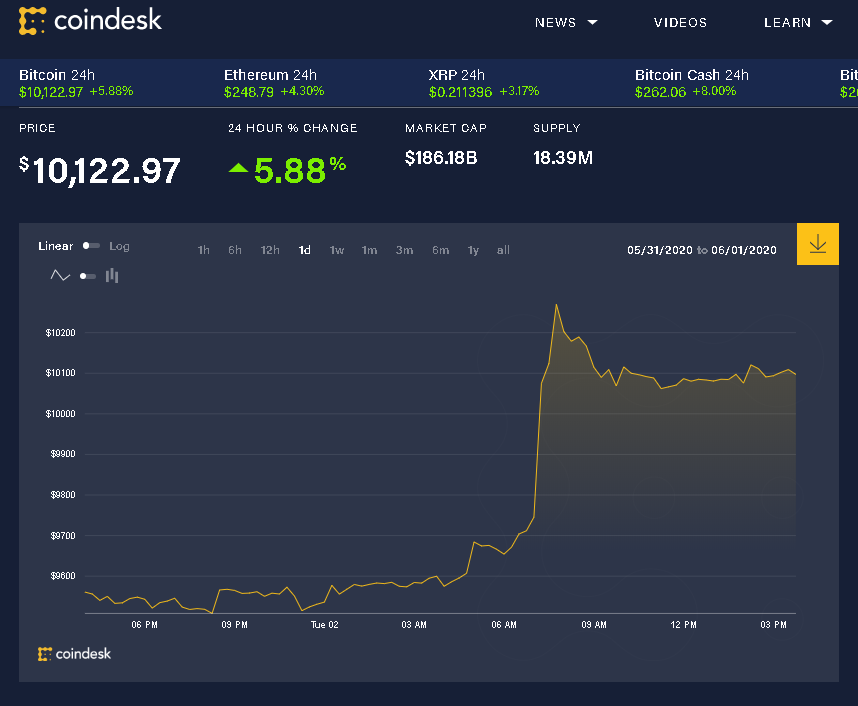Click the green up-arrow beside 5.88%

click(239, 167)
